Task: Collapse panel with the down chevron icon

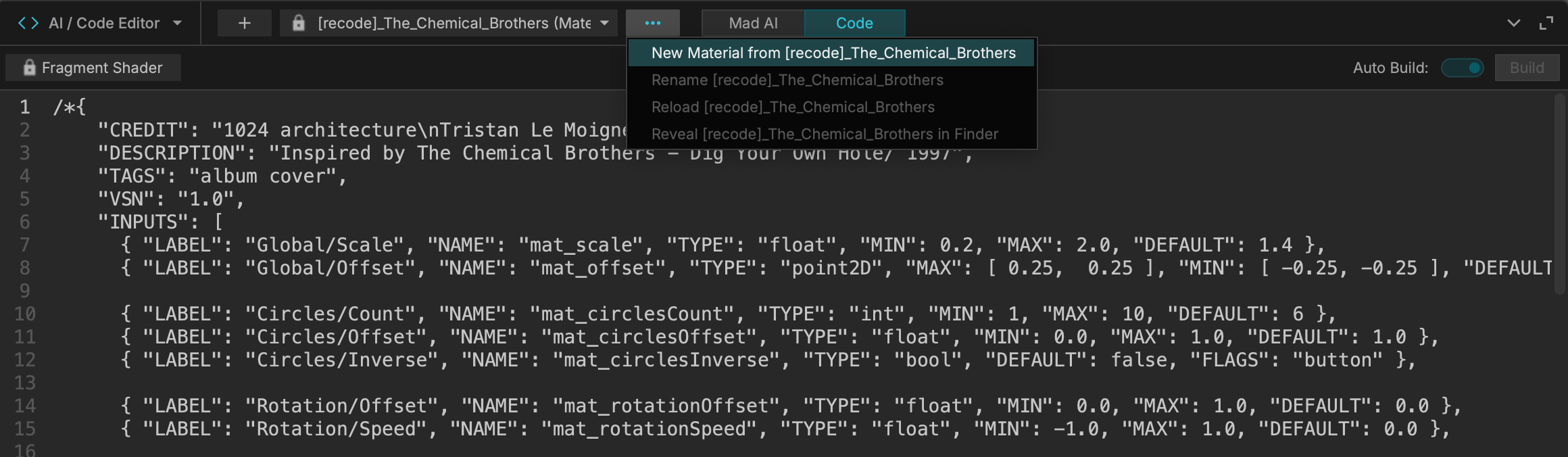Action: pos(1514,23)
